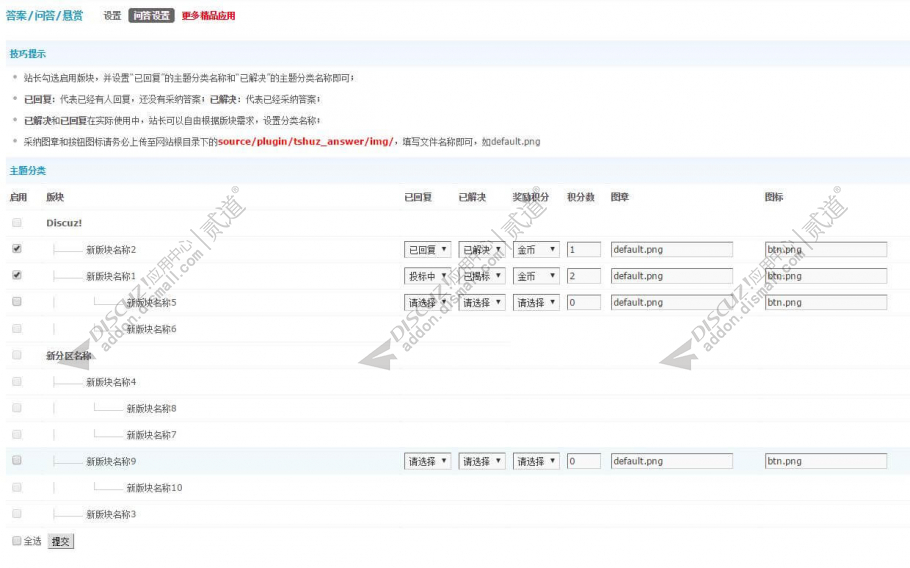Image resolution: width=910 pixels, height=568 pixels.
Task: Check the 全选 select-all checkbox
Action: (17, 541)
